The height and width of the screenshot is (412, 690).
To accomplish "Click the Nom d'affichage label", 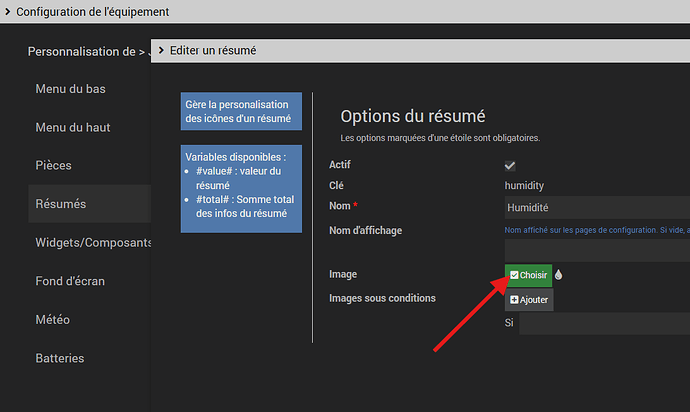I will 366,230.
